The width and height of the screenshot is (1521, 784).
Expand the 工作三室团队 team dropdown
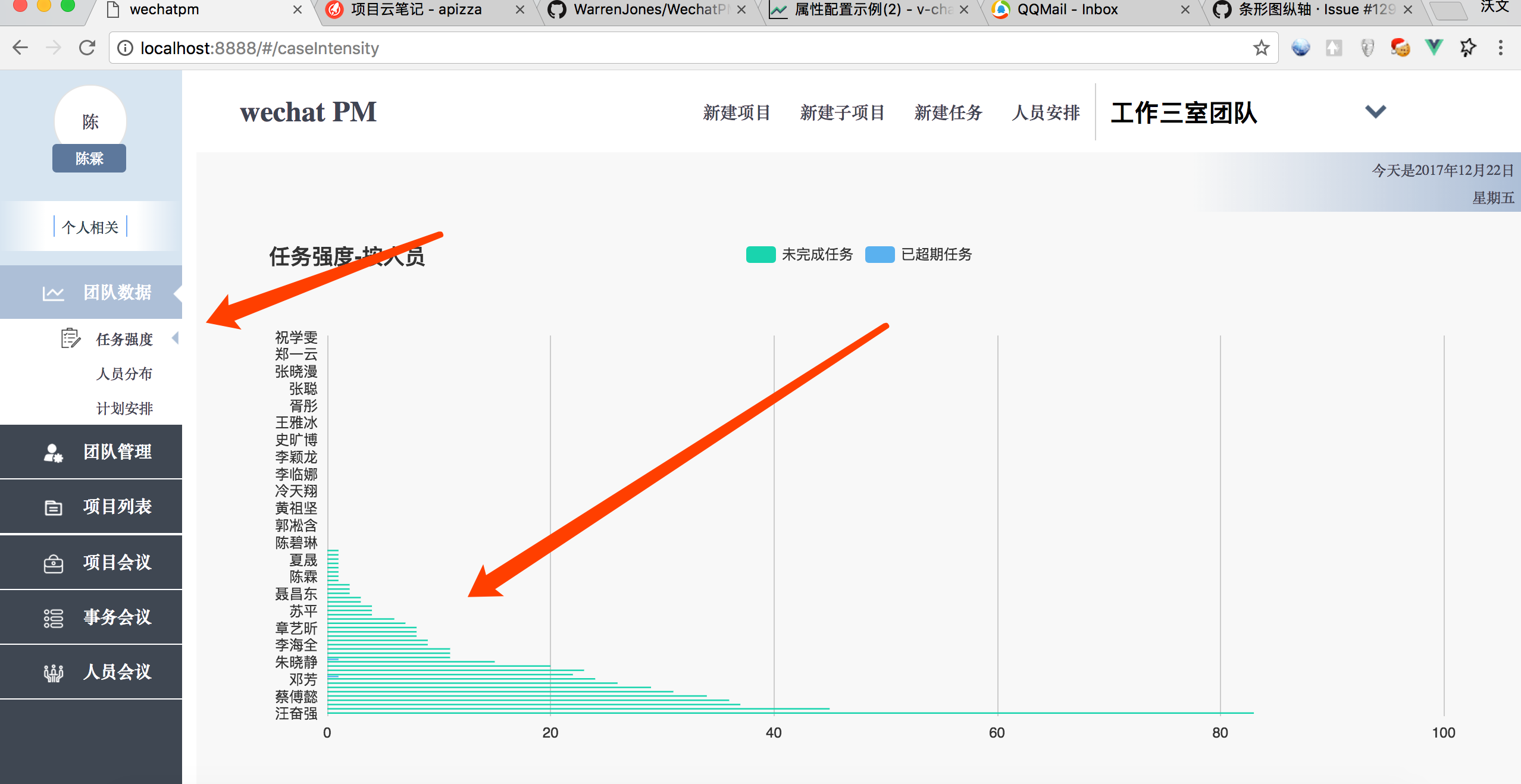click(1375, 111)
